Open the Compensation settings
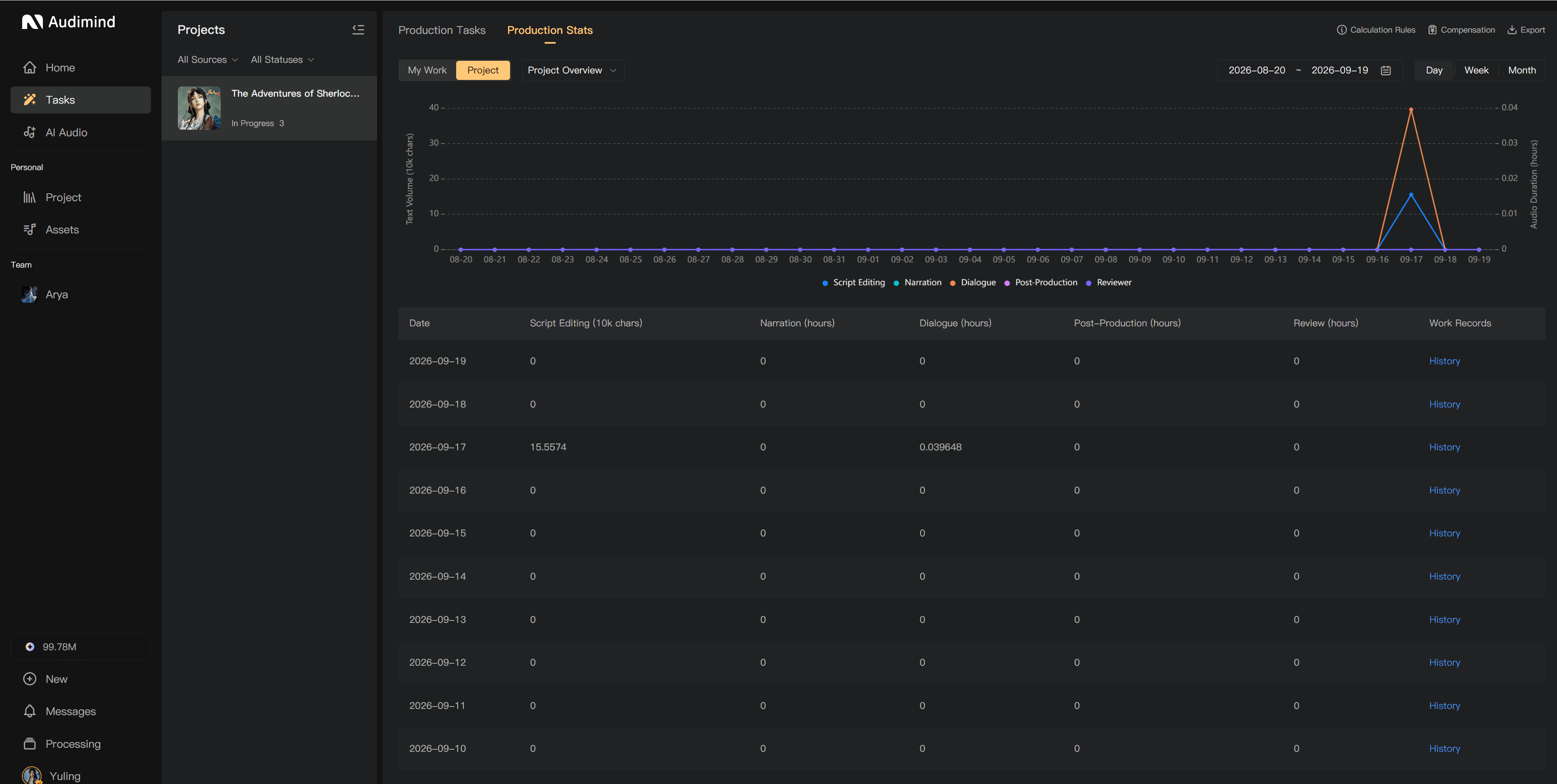This screenshot has width=1557, height=784. click(1462, 30)
